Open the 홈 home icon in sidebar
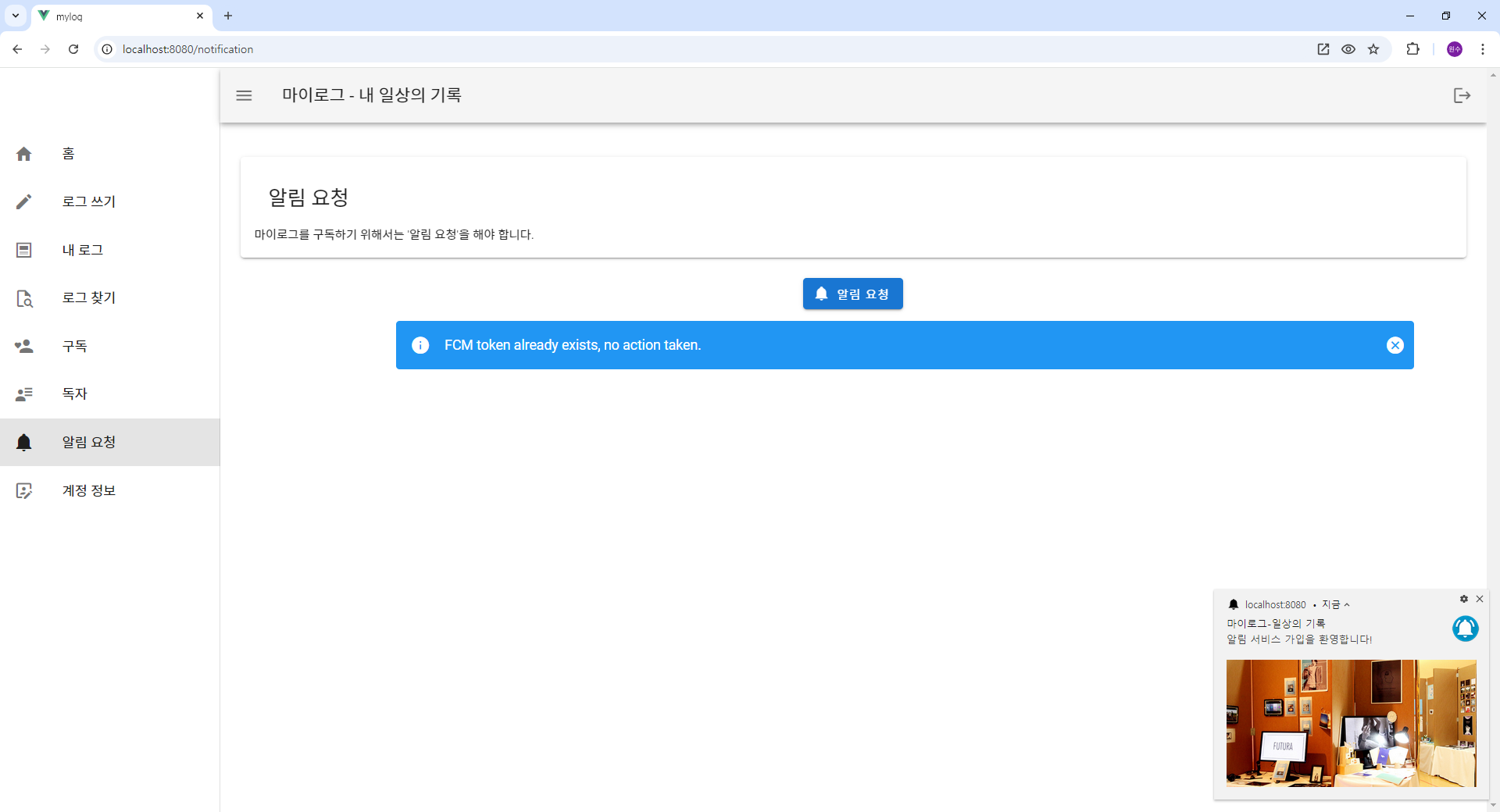Image resolution: width=1500 pixels, height=812 pixels. click(24, 153)
